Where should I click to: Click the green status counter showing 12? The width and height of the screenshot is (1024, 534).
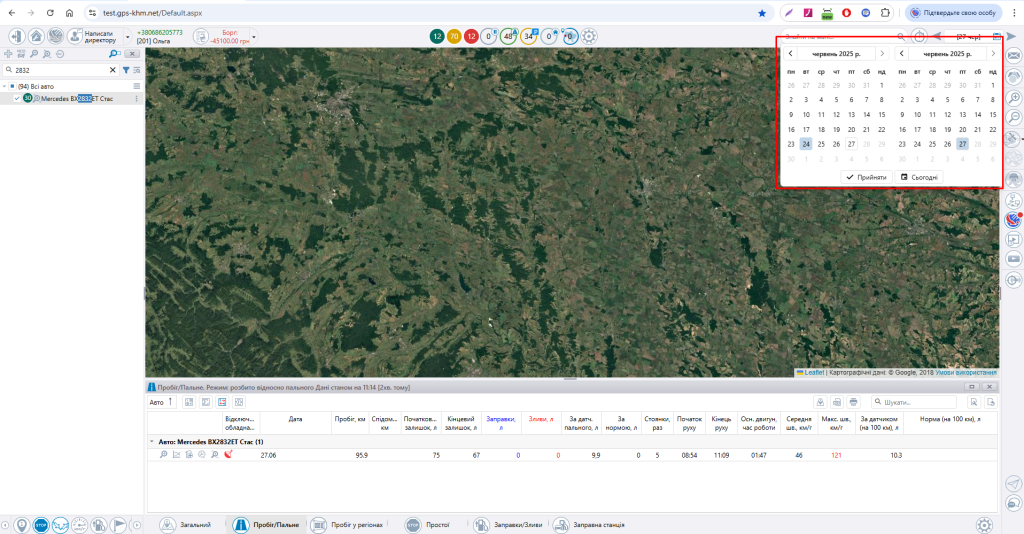(x=437, y=37)
